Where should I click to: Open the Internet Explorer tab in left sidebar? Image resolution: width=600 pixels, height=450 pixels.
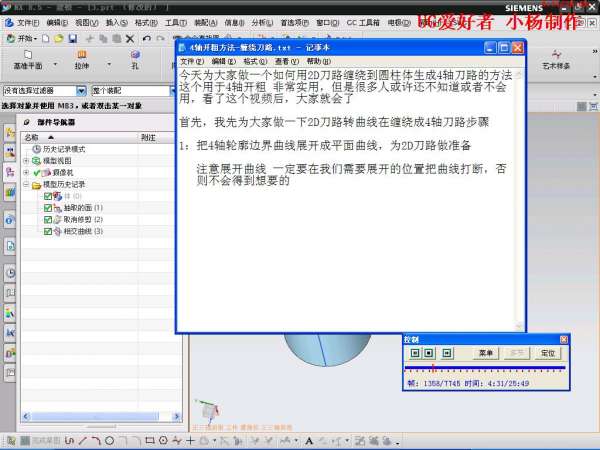[10, 220]
